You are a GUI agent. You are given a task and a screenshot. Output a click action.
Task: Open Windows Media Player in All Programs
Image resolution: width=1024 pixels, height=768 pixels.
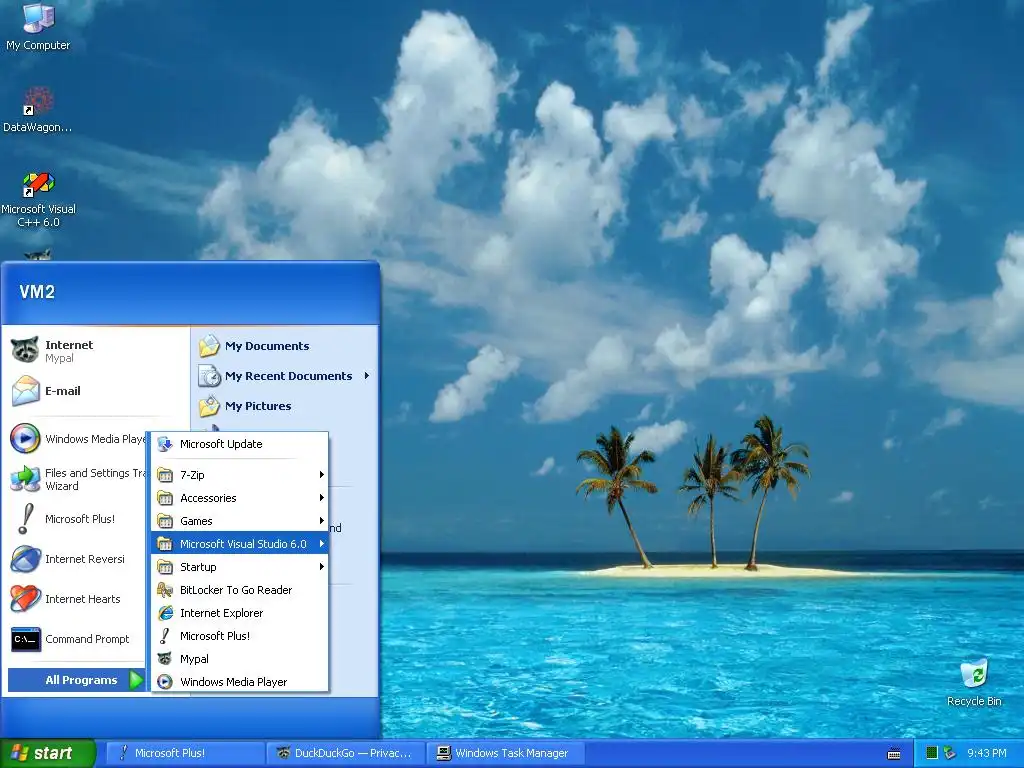(240, 682)
